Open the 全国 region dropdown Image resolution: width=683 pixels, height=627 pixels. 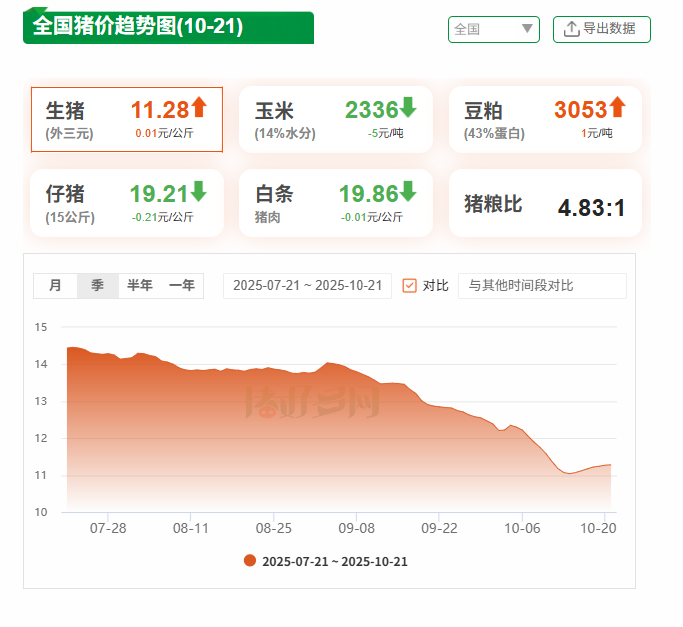(493, 29)
